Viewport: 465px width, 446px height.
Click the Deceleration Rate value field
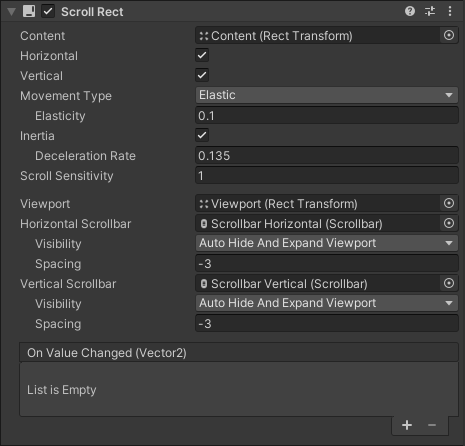tap(327, 155)
